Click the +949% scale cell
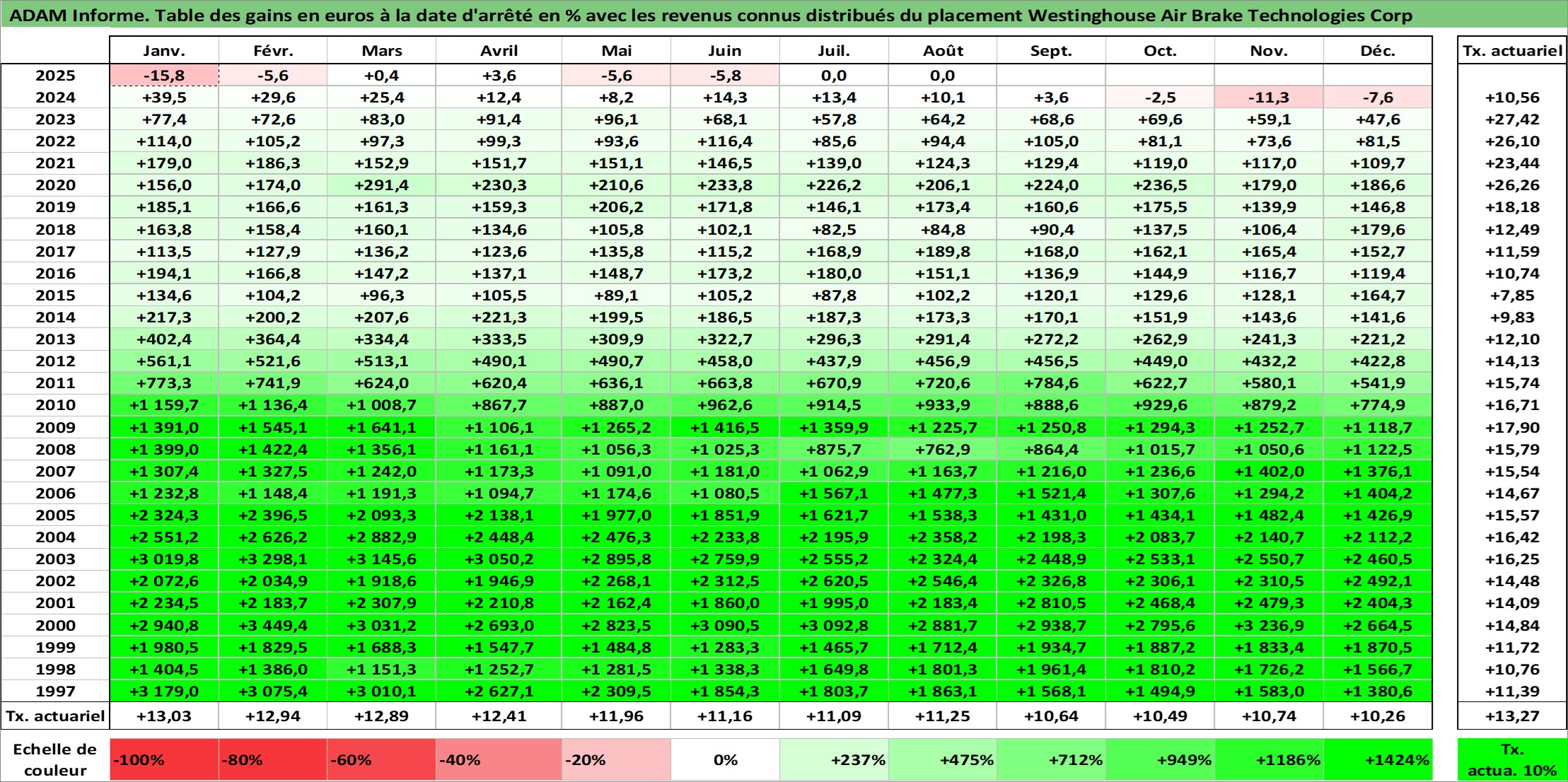The image size is (1568, 782). (1160, 760)
